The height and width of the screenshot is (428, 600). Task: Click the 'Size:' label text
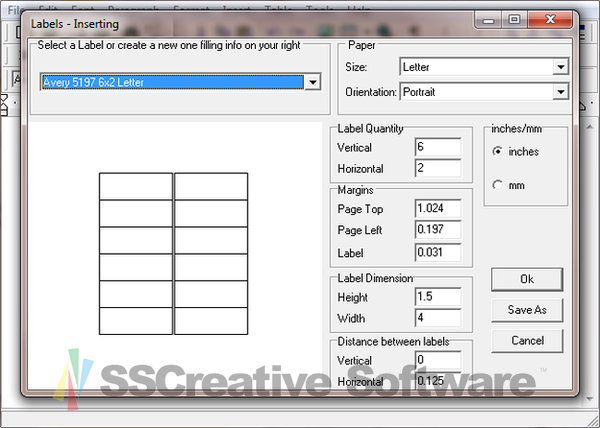[356, 67]
